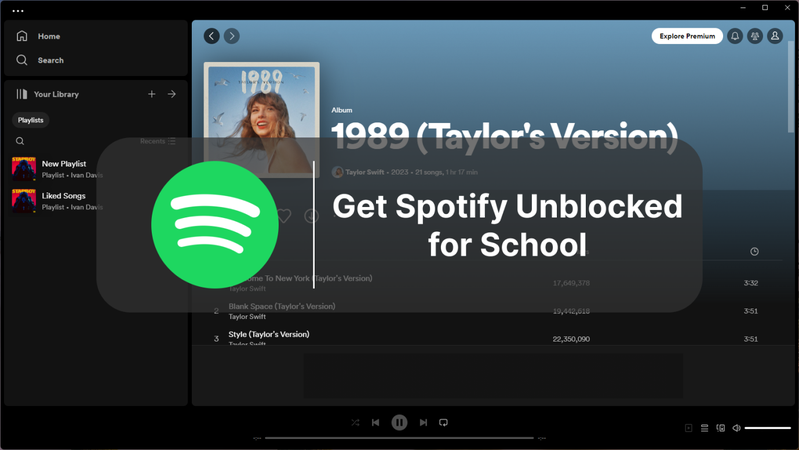799x450 pixels.
Task: Save album with the heart icon
Action: click(x=284, y=216)
